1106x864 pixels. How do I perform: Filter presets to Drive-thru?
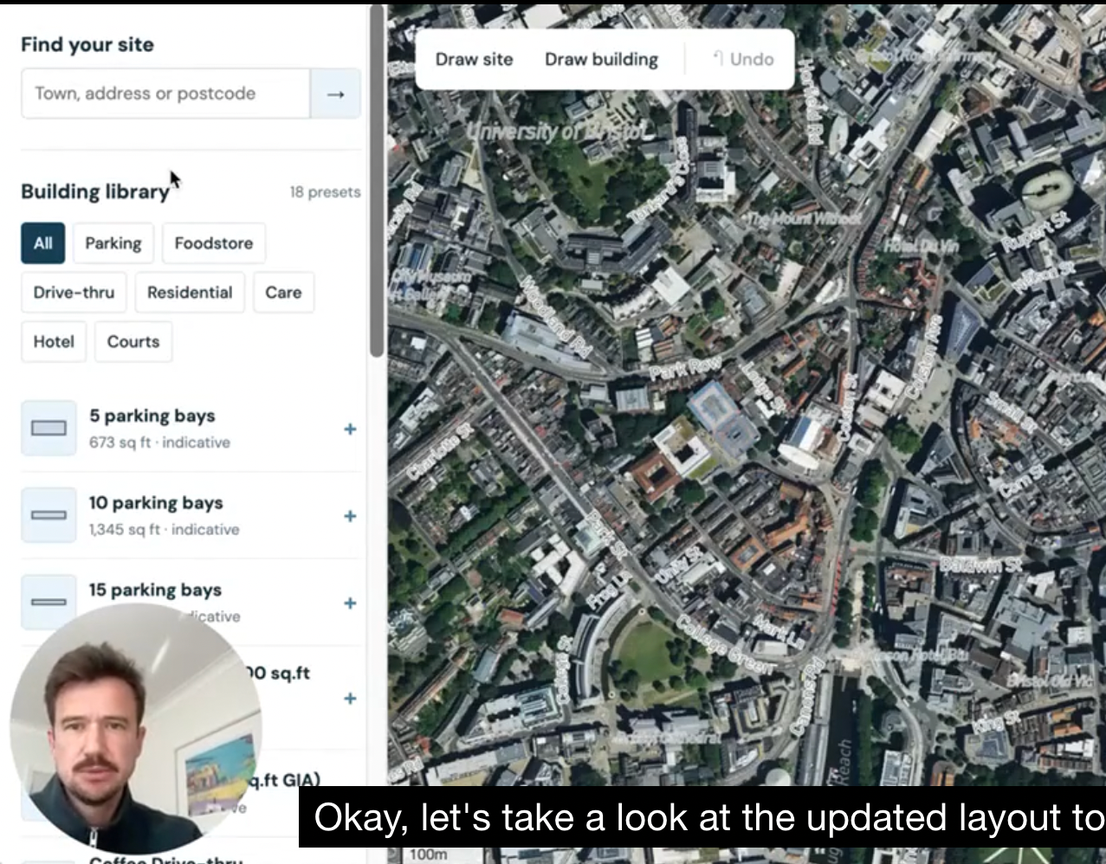pyautogui.click(x=74, y=293)
